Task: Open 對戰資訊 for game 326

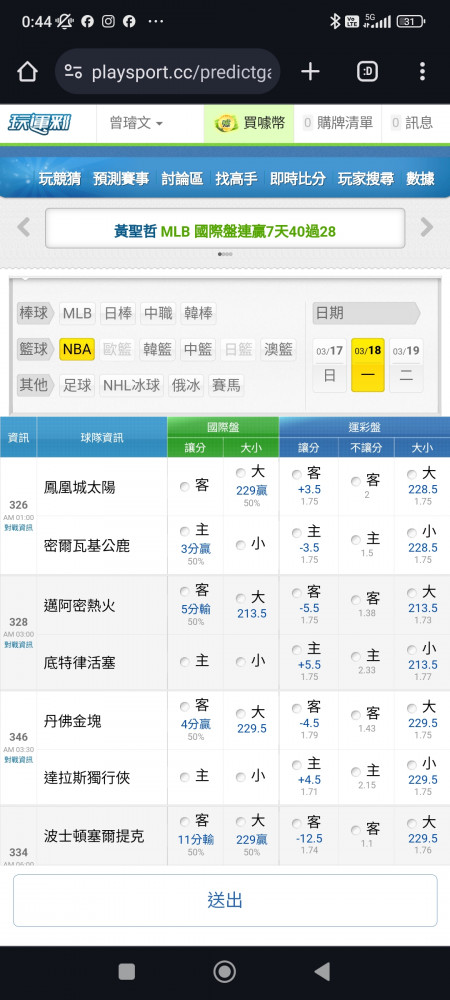Action: point(18,527)
